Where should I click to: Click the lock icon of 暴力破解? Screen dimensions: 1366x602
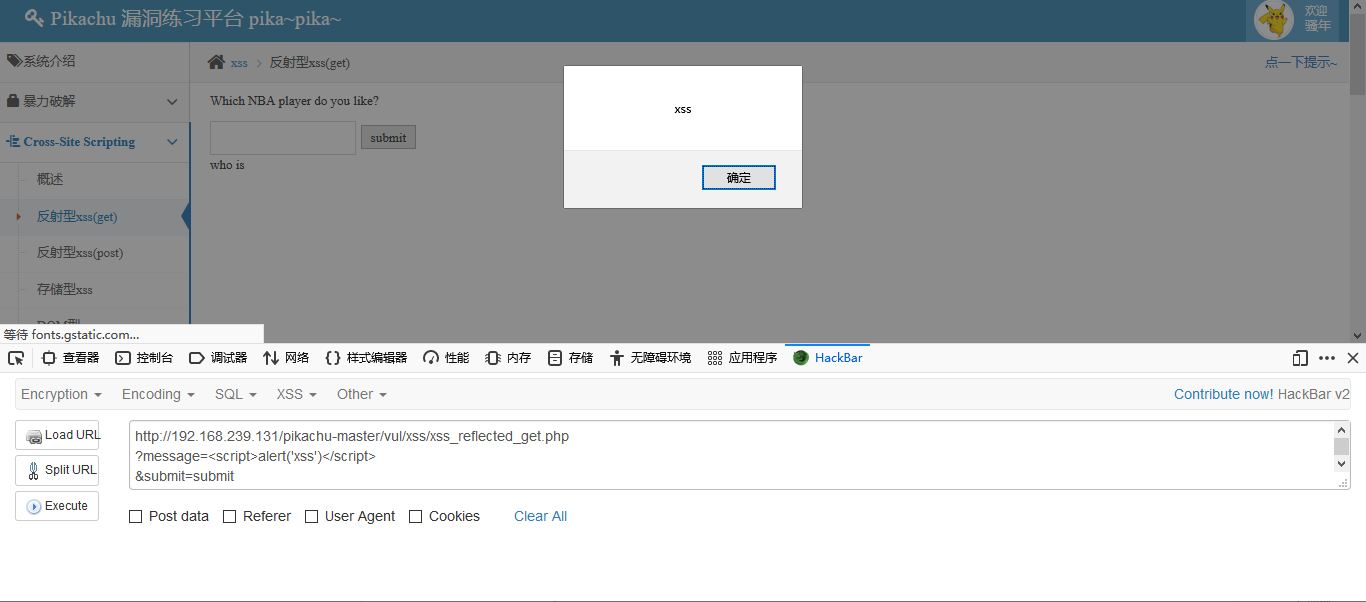(13, 101)
